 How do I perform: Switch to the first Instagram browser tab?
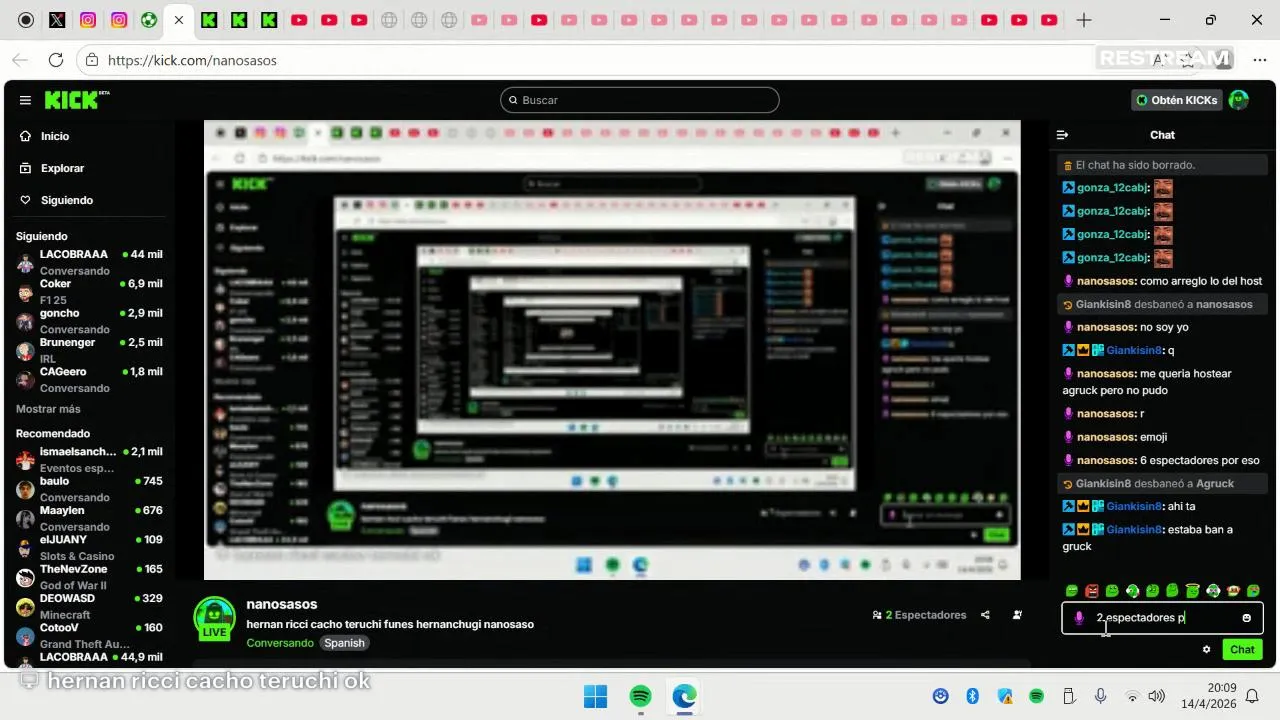tap(88, 20)
